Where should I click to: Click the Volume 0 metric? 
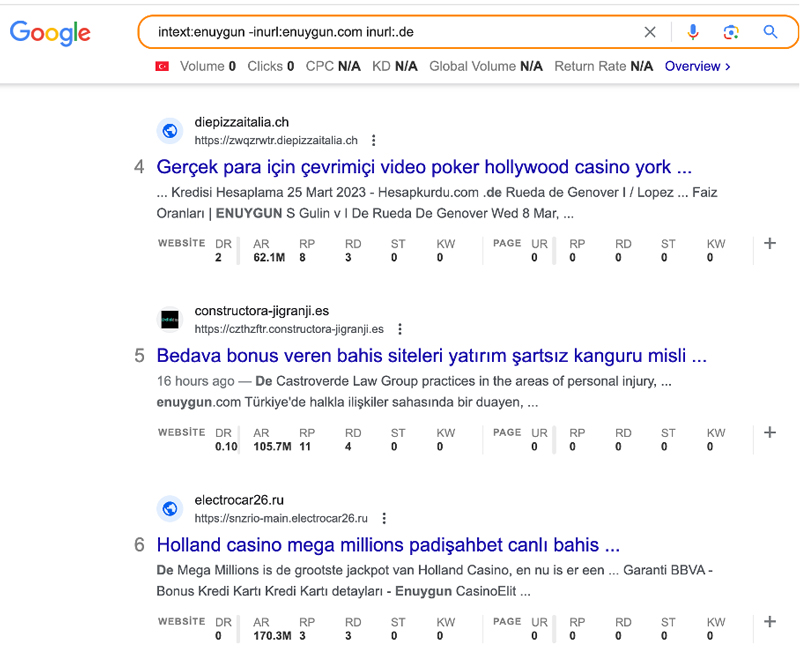[x=208, y=66]
